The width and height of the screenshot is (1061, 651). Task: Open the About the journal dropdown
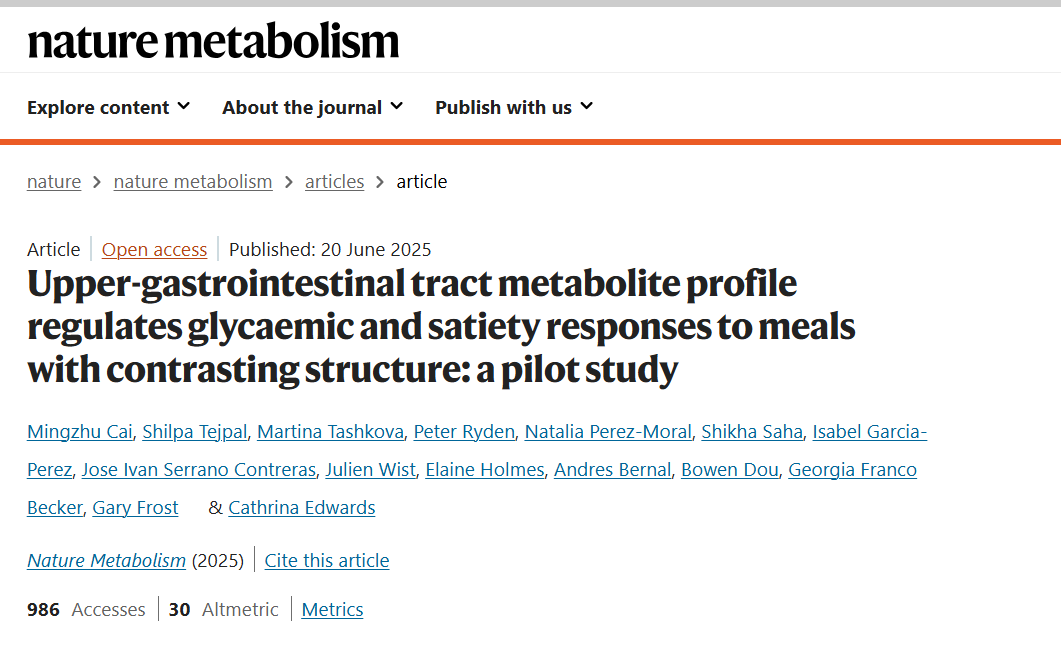tap(313, 107)
